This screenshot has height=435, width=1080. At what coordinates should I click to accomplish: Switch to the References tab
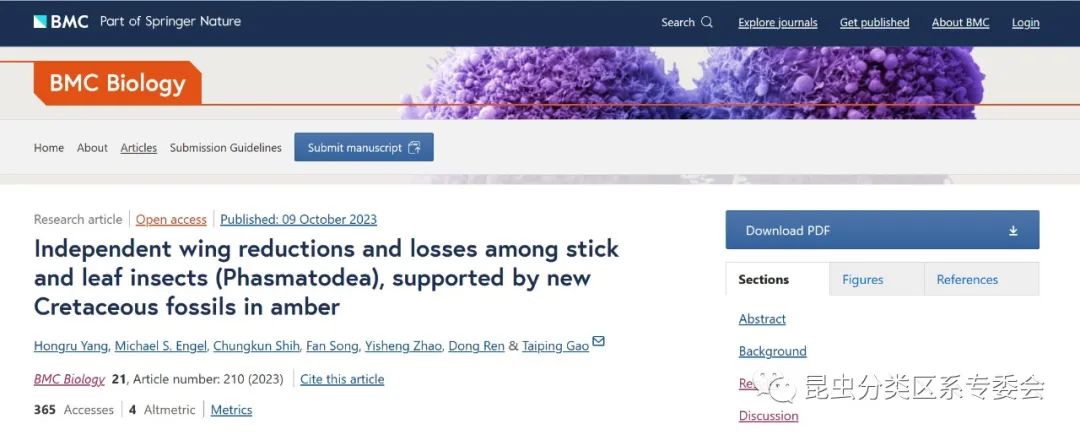click(967, 279)
